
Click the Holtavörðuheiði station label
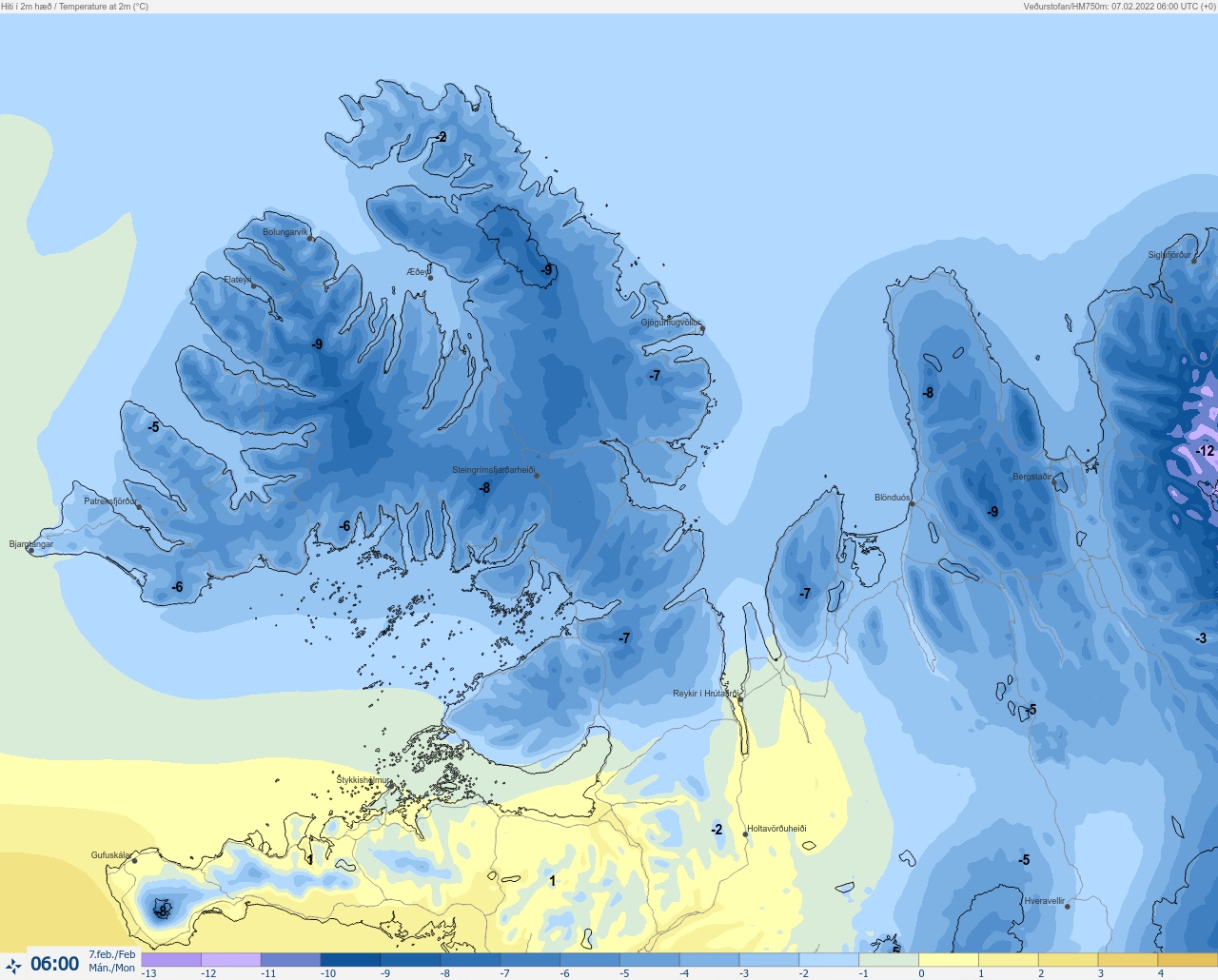[x=776, y=829]
